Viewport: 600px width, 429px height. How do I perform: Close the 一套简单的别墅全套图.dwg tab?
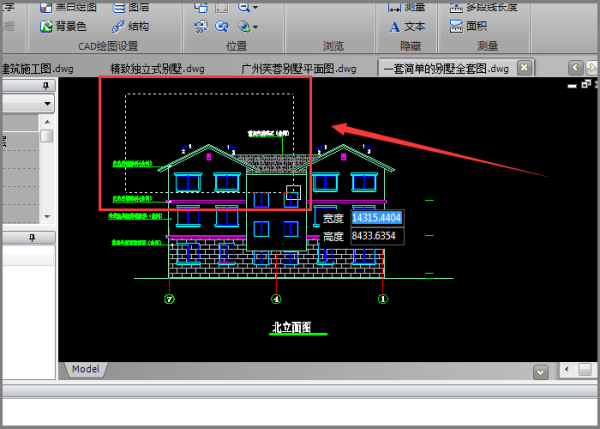pyautogui.click(x=523, y=68)
